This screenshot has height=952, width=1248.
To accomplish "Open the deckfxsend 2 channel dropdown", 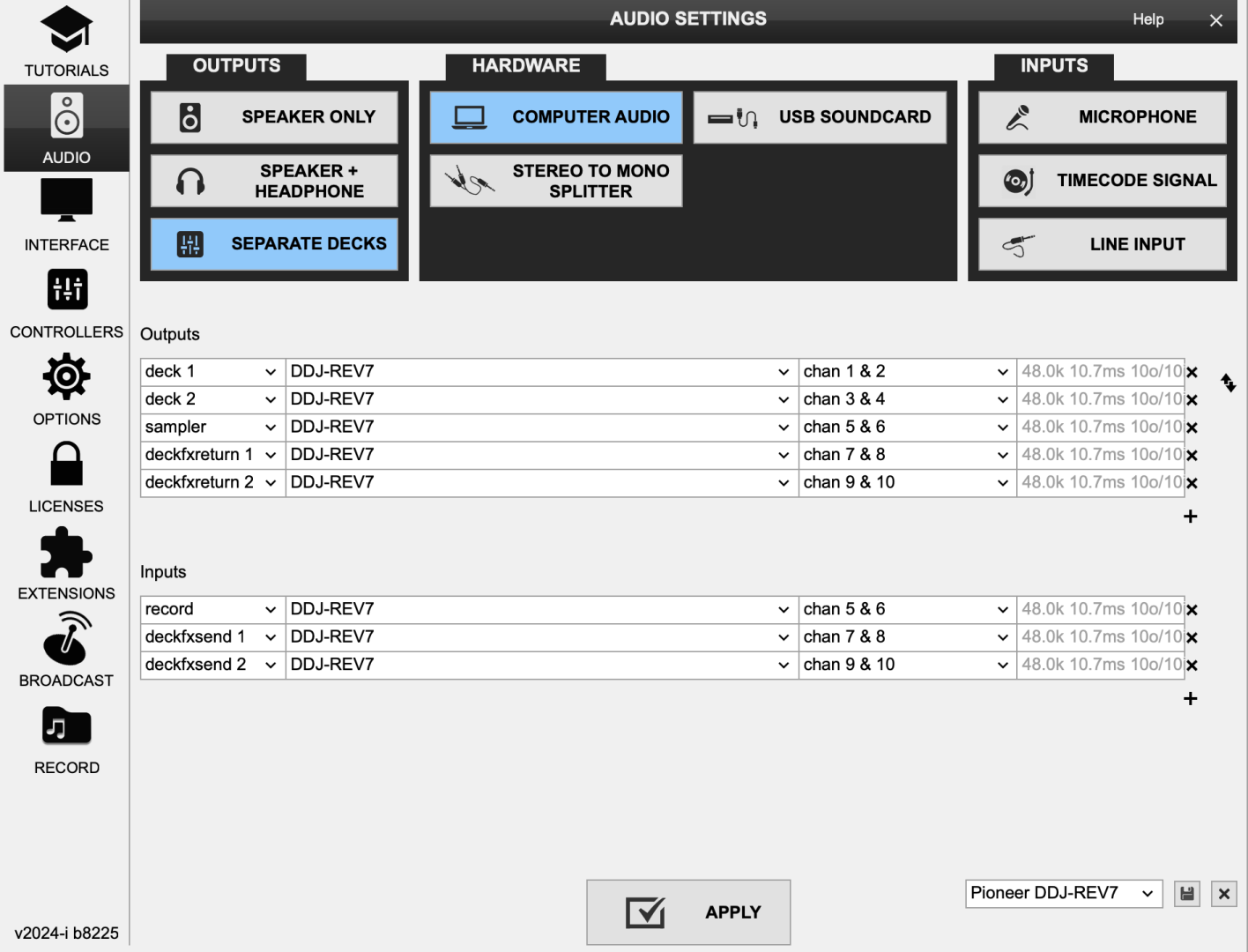I will (908, 665).
